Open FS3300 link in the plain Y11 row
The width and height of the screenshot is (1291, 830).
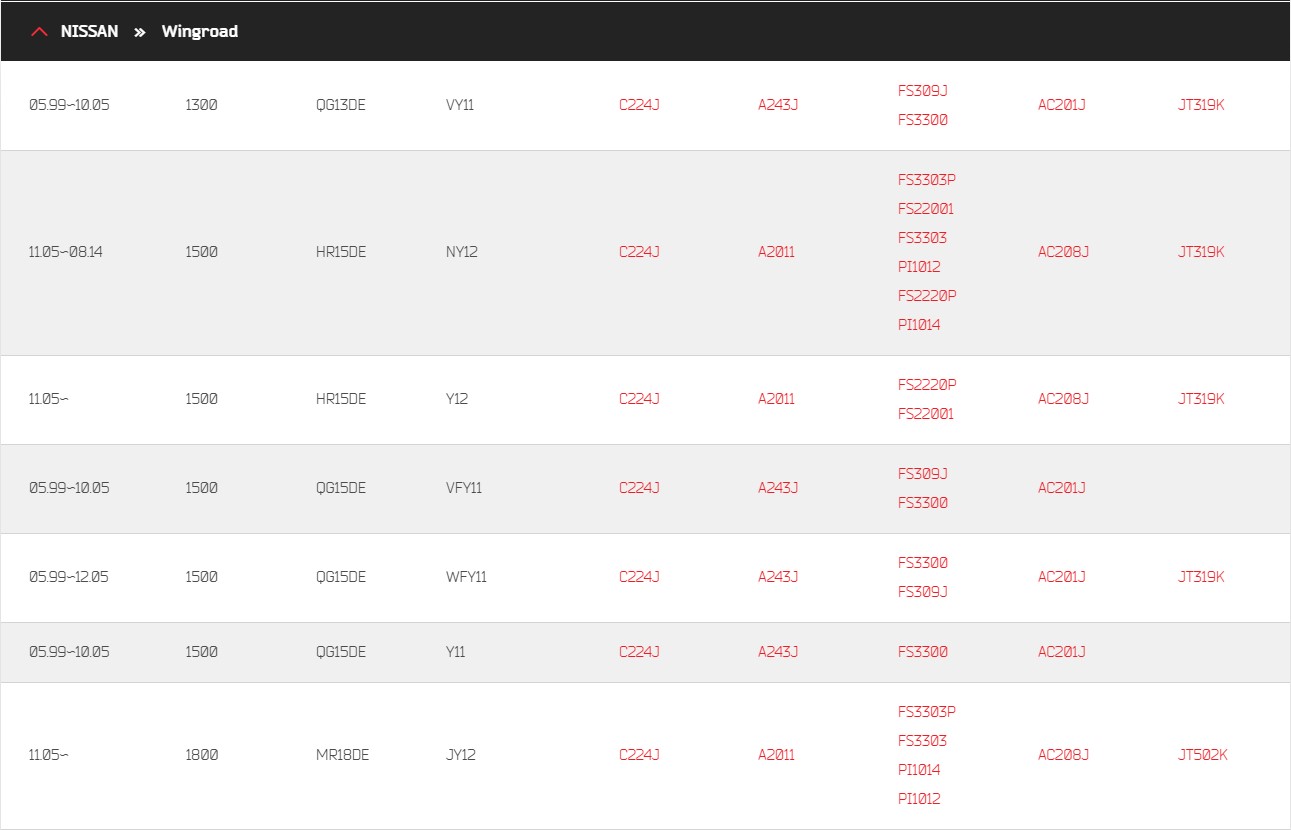click(923, 652)
